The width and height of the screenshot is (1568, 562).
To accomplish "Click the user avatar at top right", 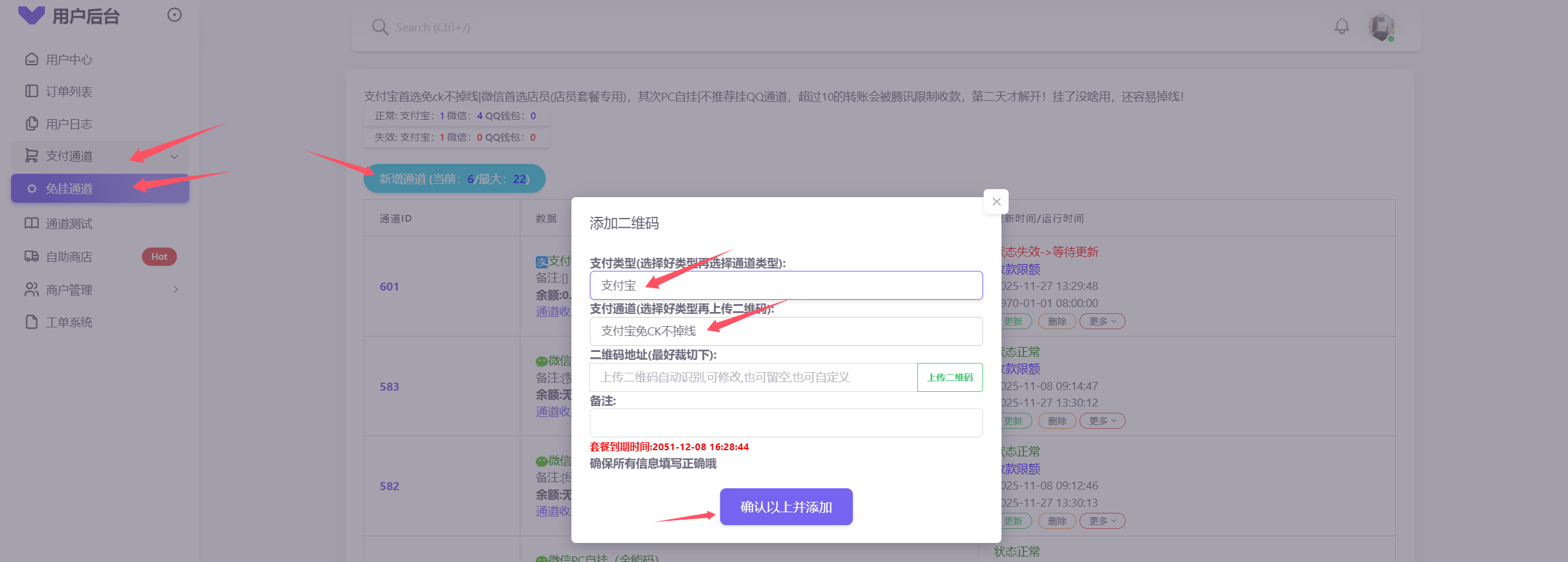I will [1382, 27].
